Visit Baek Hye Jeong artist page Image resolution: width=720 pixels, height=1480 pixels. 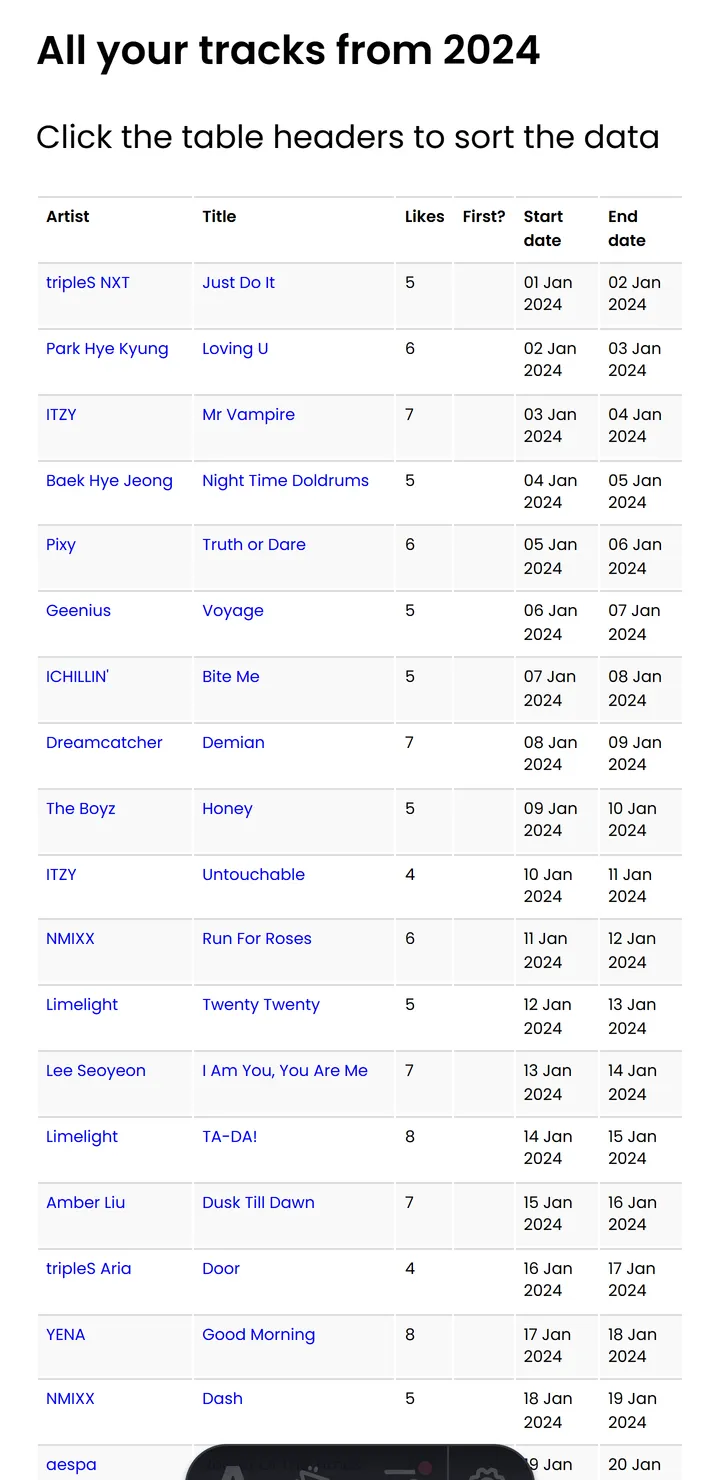click(x=109, y=480)
